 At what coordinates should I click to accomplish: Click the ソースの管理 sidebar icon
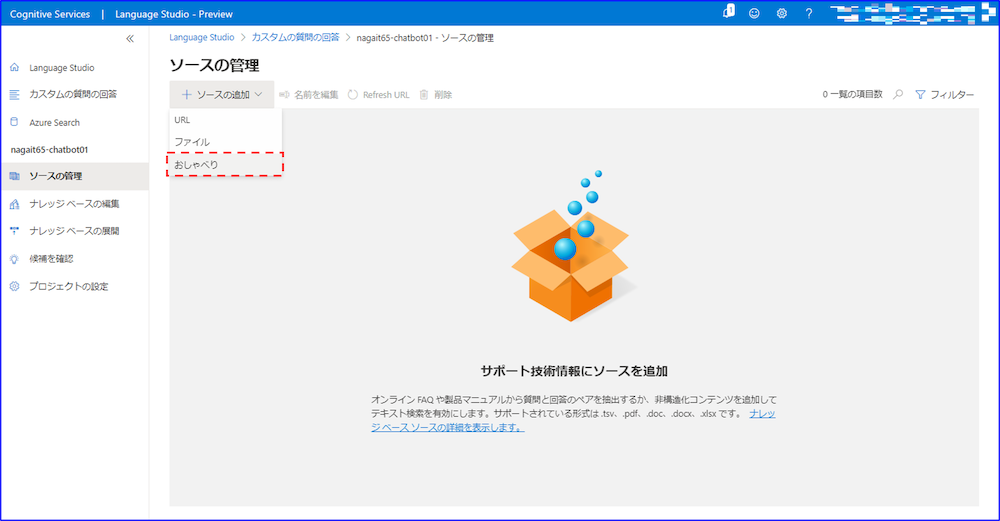click(x=15, y=176)
